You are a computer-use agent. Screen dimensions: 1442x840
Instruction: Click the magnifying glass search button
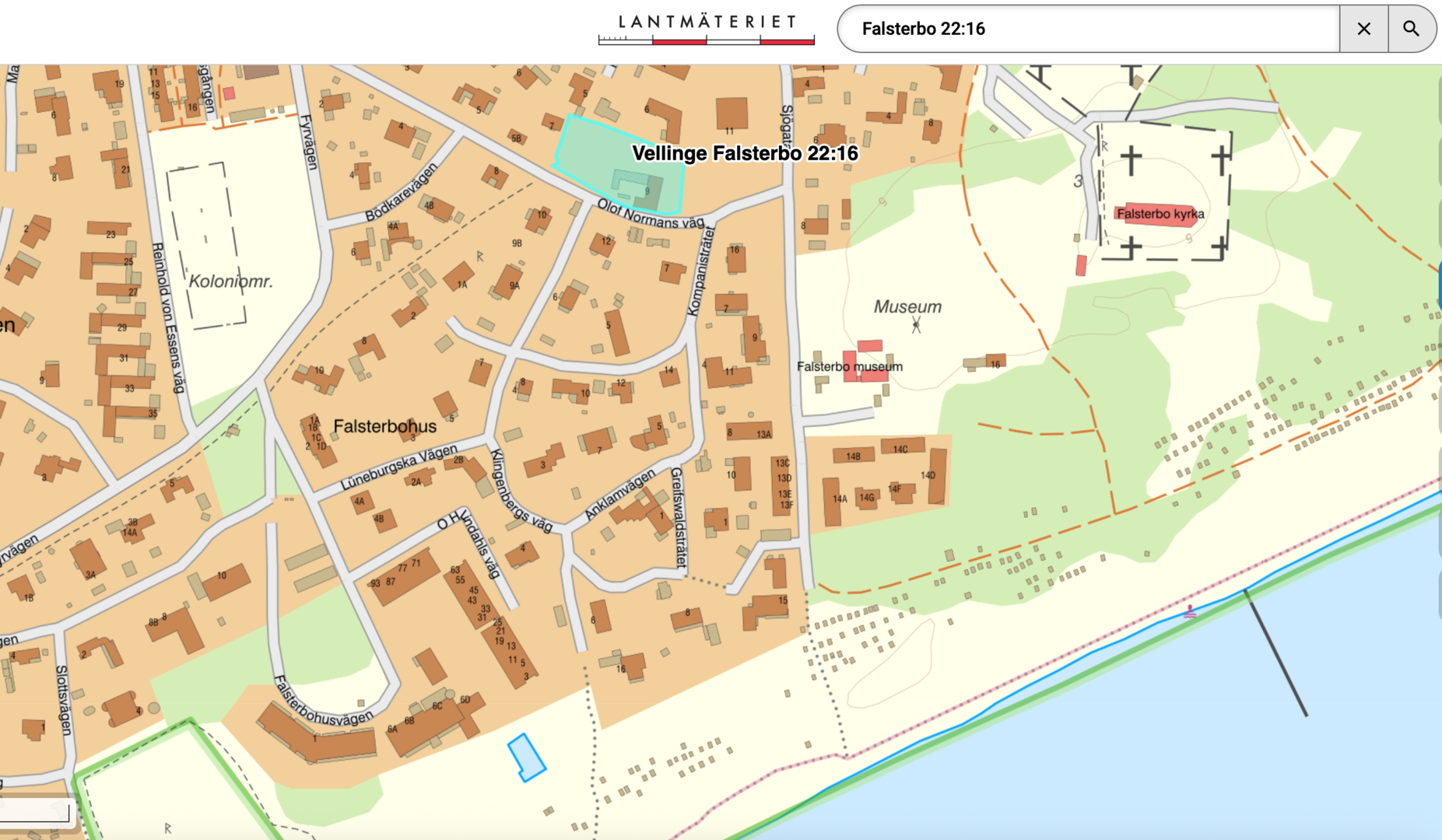coord(1411,29)
